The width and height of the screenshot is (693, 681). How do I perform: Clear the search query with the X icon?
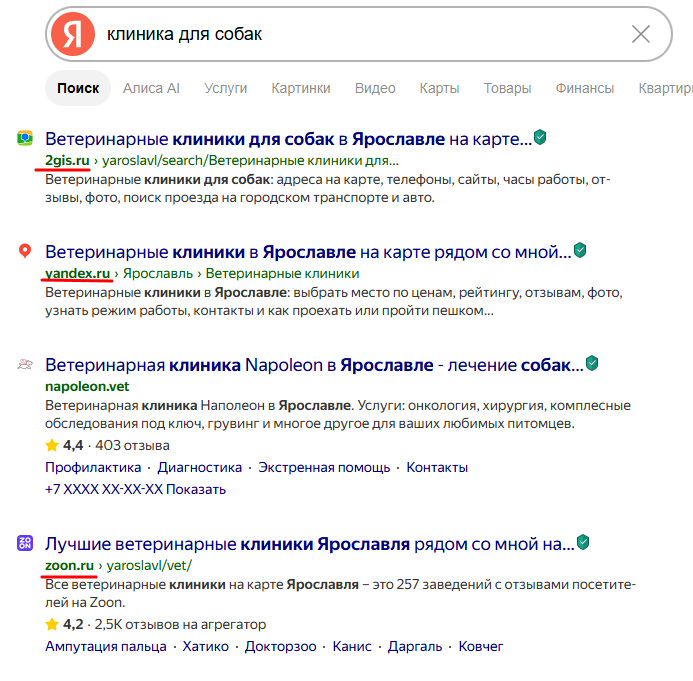640,34
